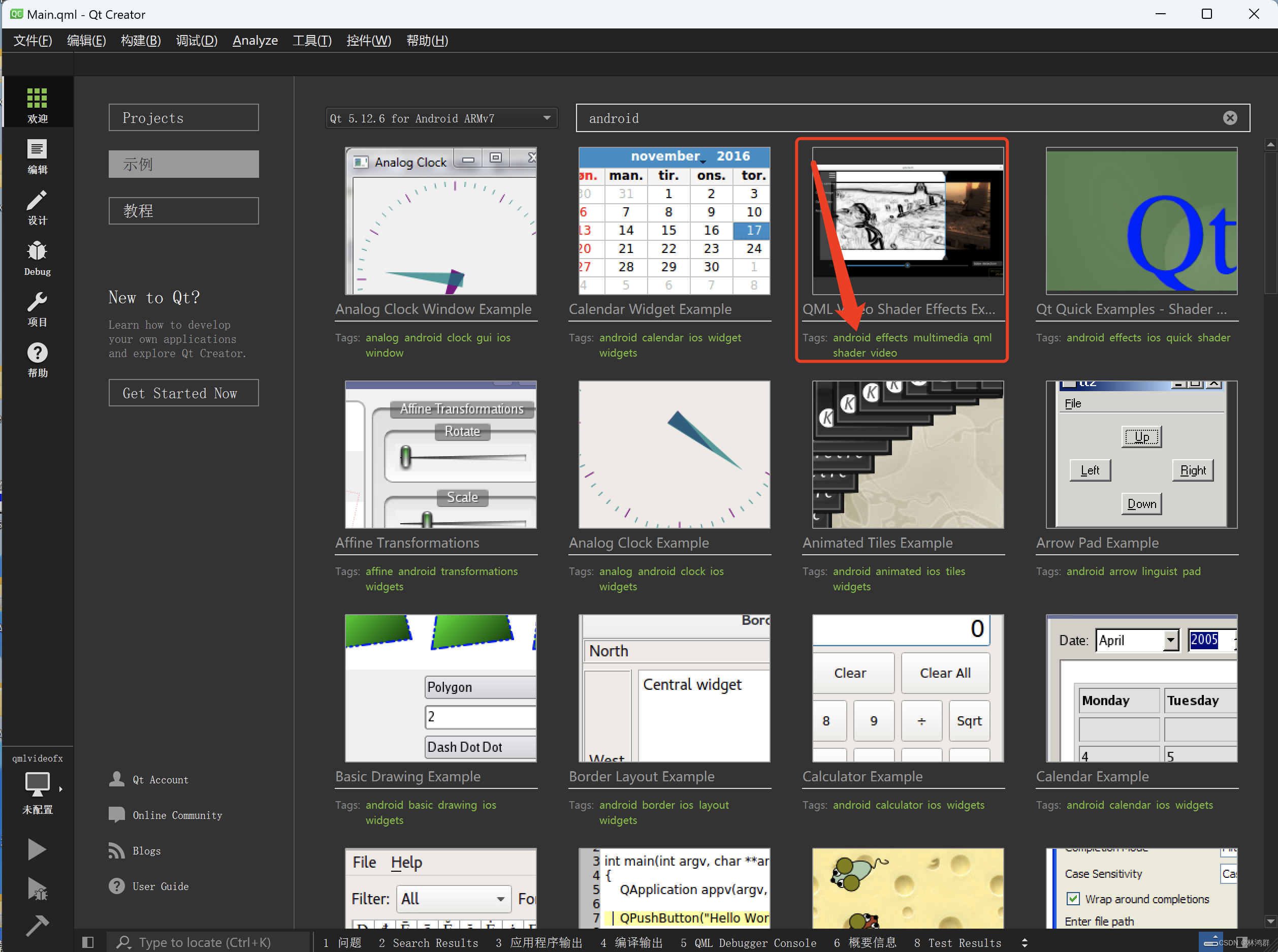
Task: Open QML Video Shader Effects example thumbnail
Action: click(908, 220)
